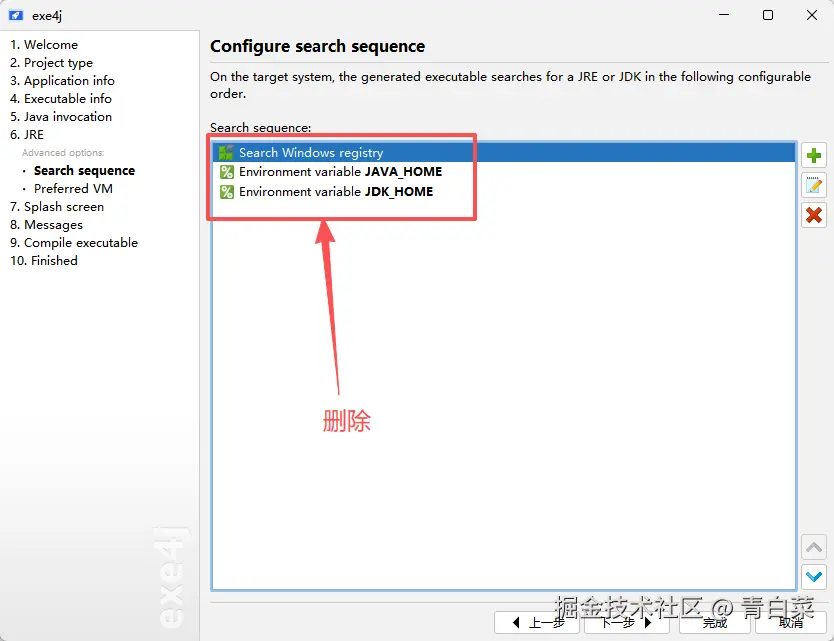Close the exe4j window

812,15
